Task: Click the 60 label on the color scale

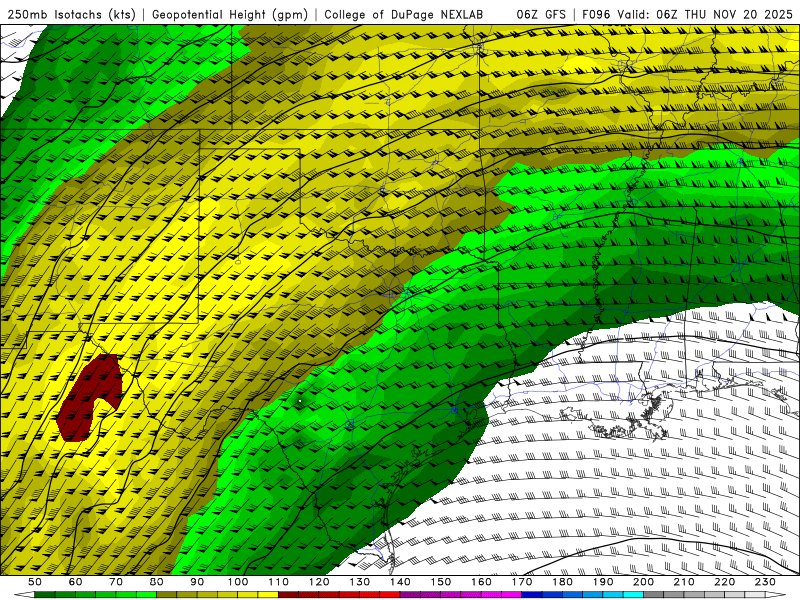Action: click(x=75, y=582)
